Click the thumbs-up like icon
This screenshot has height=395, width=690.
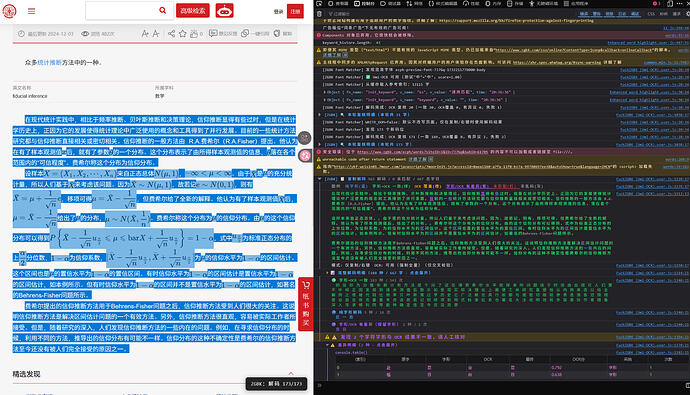pos(194,33)
